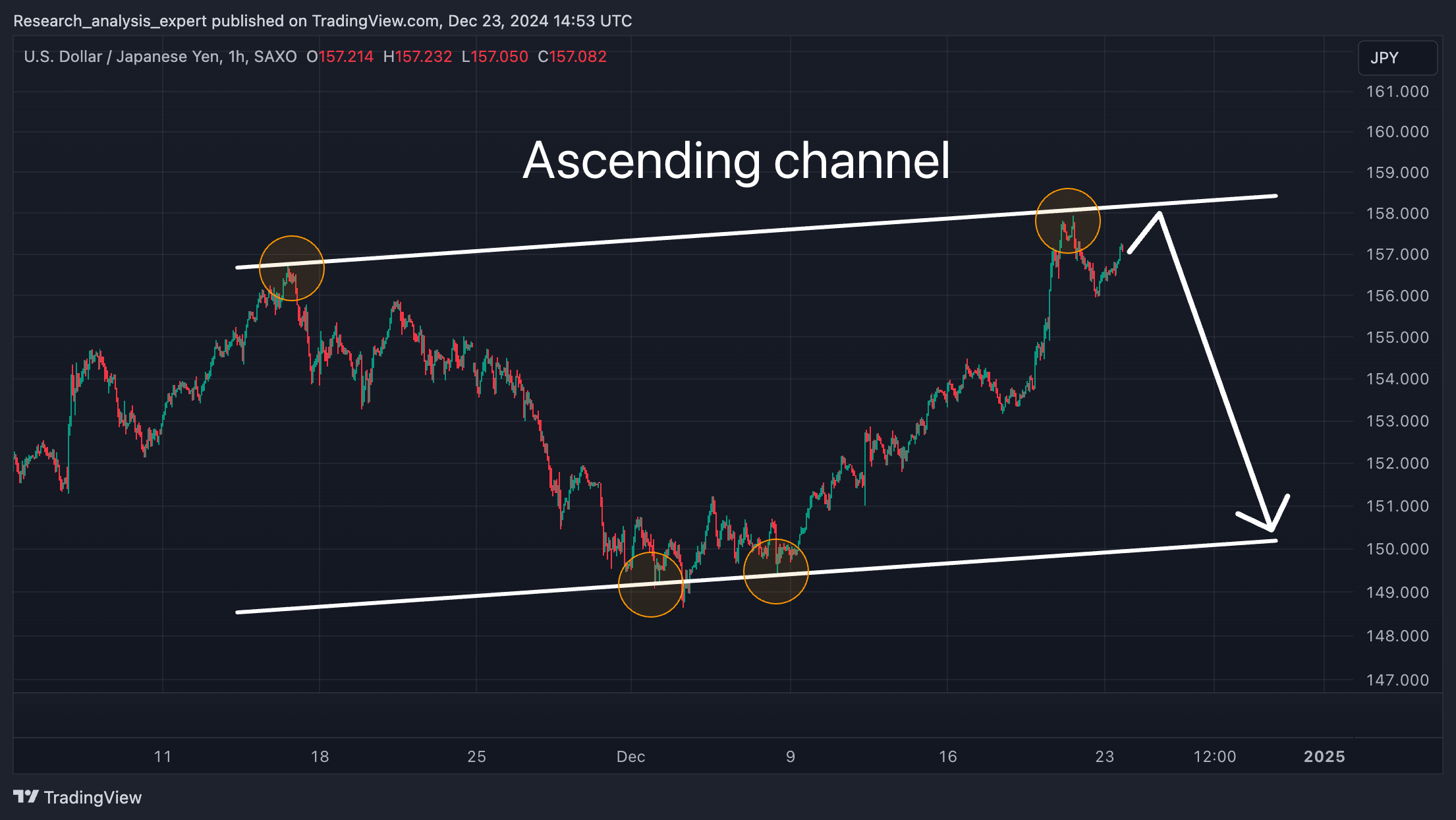
Task: Click the 155.000 price axis label
Action: [1397, 337]
